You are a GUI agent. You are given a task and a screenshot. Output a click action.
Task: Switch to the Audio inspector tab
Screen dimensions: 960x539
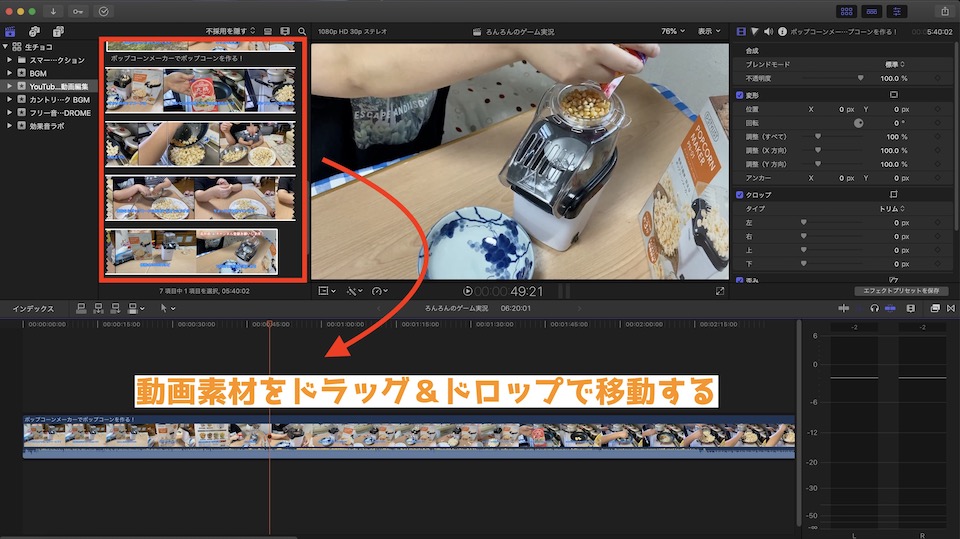point(768,31)
